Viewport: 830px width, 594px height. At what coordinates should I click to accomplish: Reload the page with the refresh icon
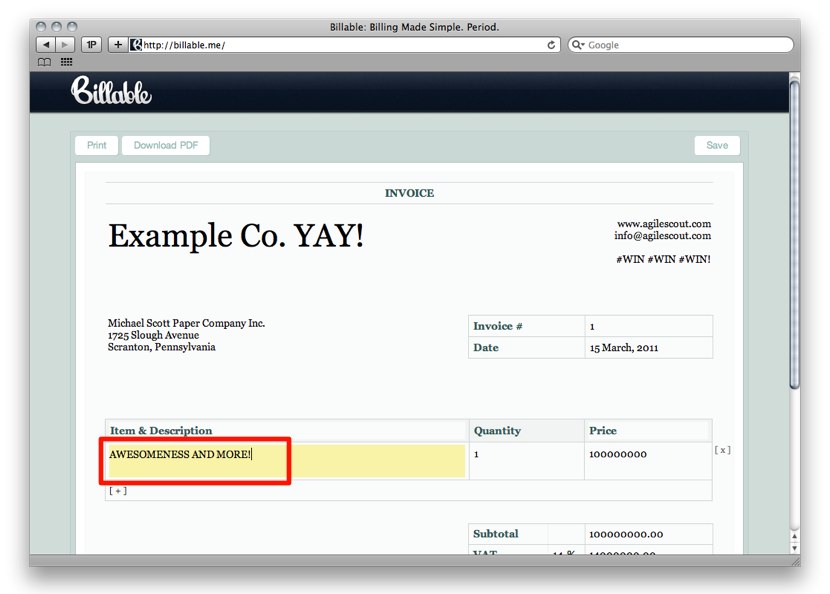click(x=551, y=45)
